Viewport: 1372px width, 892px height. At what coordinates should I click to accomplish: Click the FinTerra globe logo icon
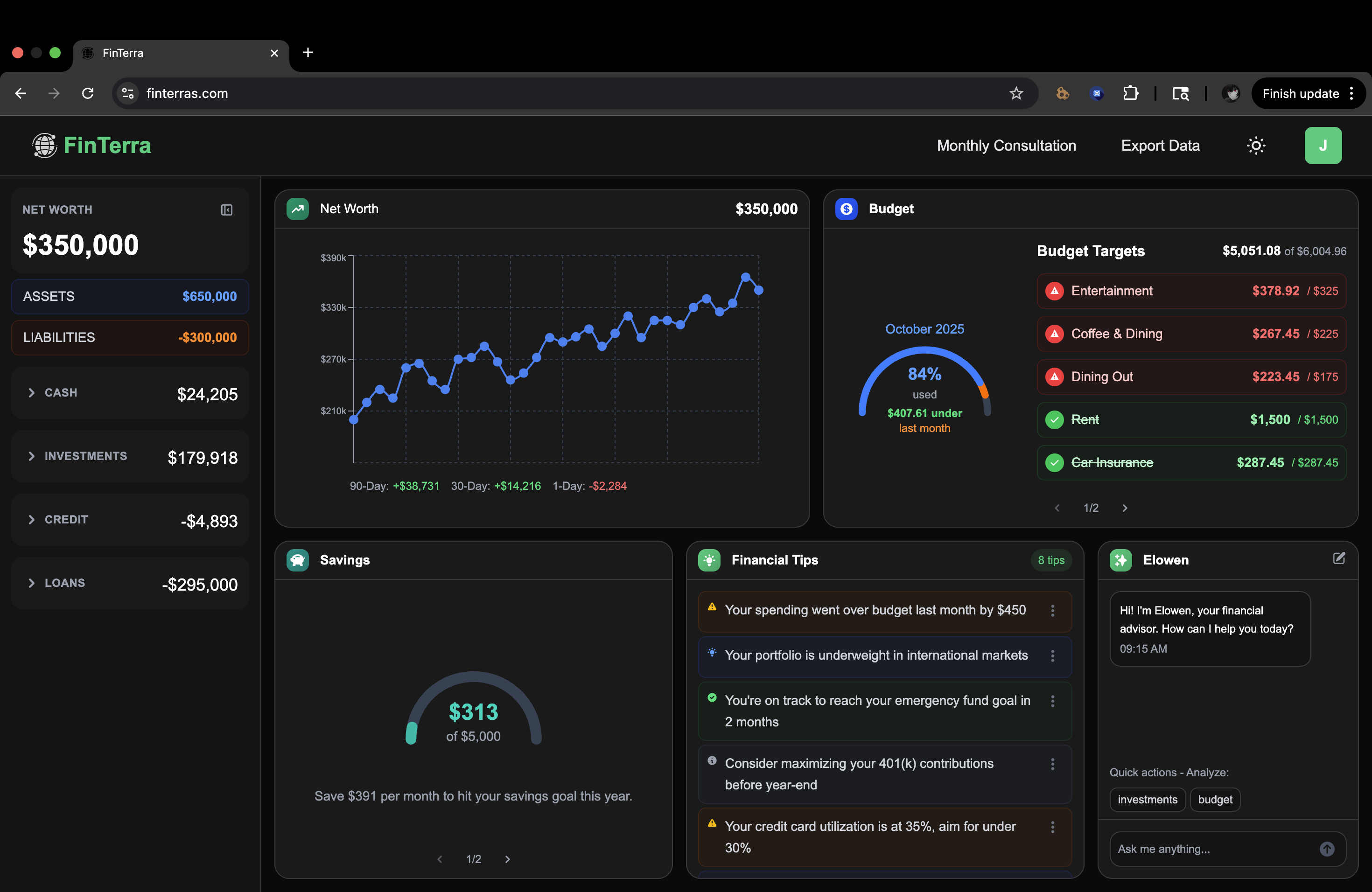pos(44,145)
